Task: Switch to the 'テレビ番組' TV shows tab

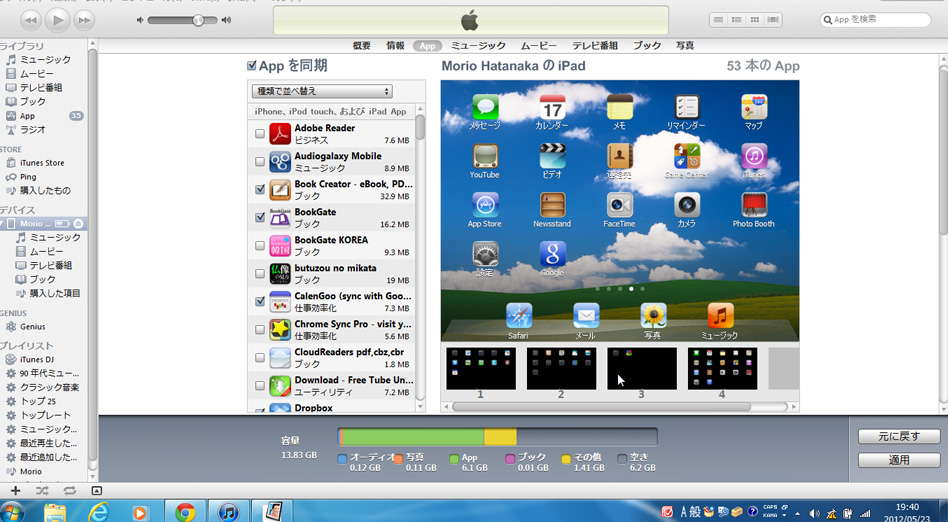Action: (x=595, y=45)
